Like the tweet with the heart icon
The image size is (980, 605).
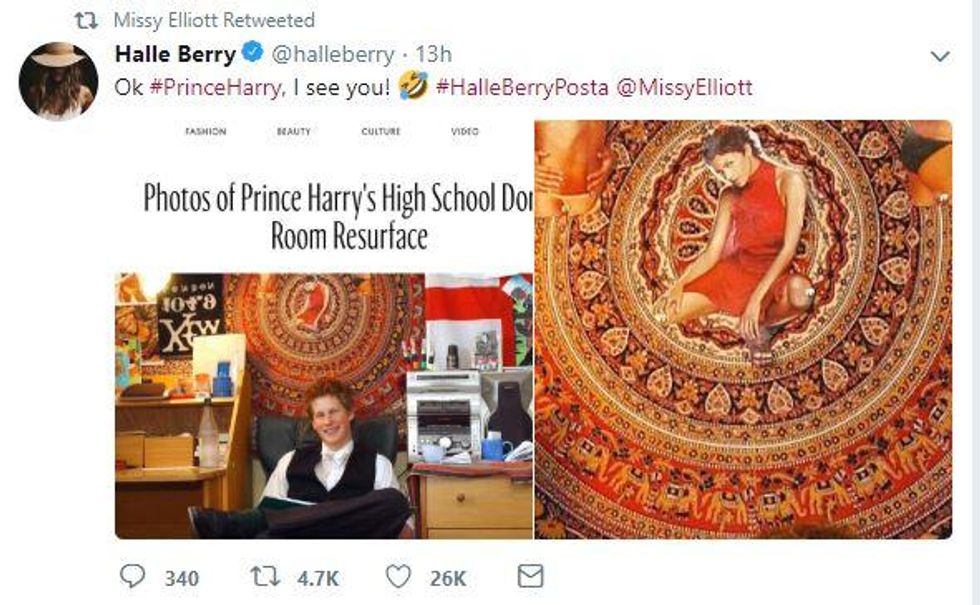(x=398, y=576)
